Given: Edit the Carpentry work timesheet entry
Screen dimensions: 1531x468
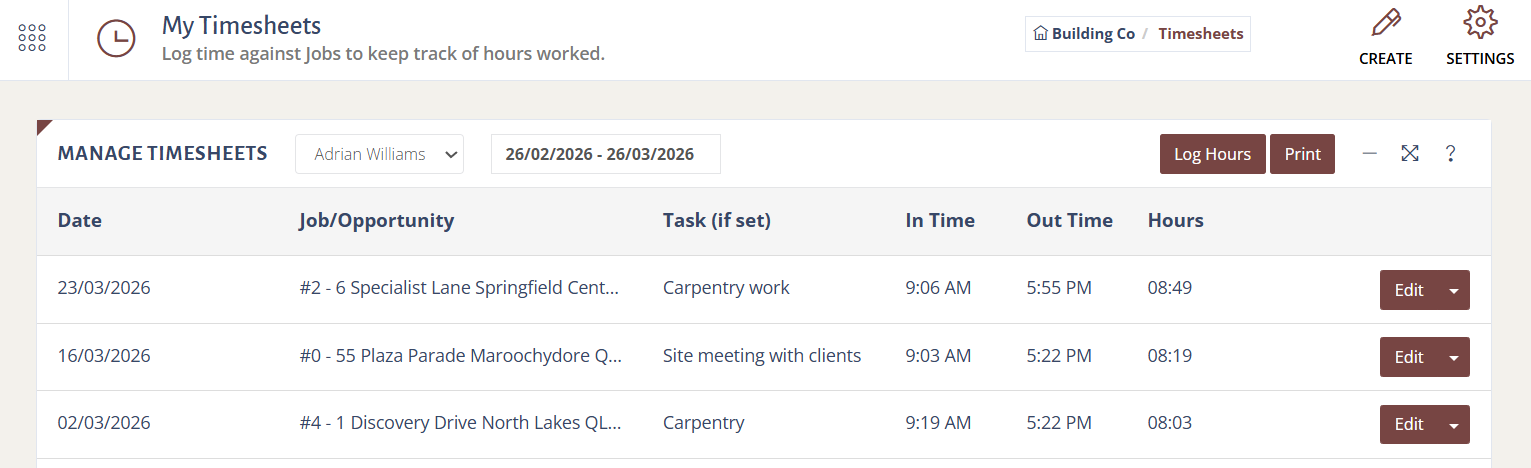Looking at the screenshot, I should (x=1408, y=290).
